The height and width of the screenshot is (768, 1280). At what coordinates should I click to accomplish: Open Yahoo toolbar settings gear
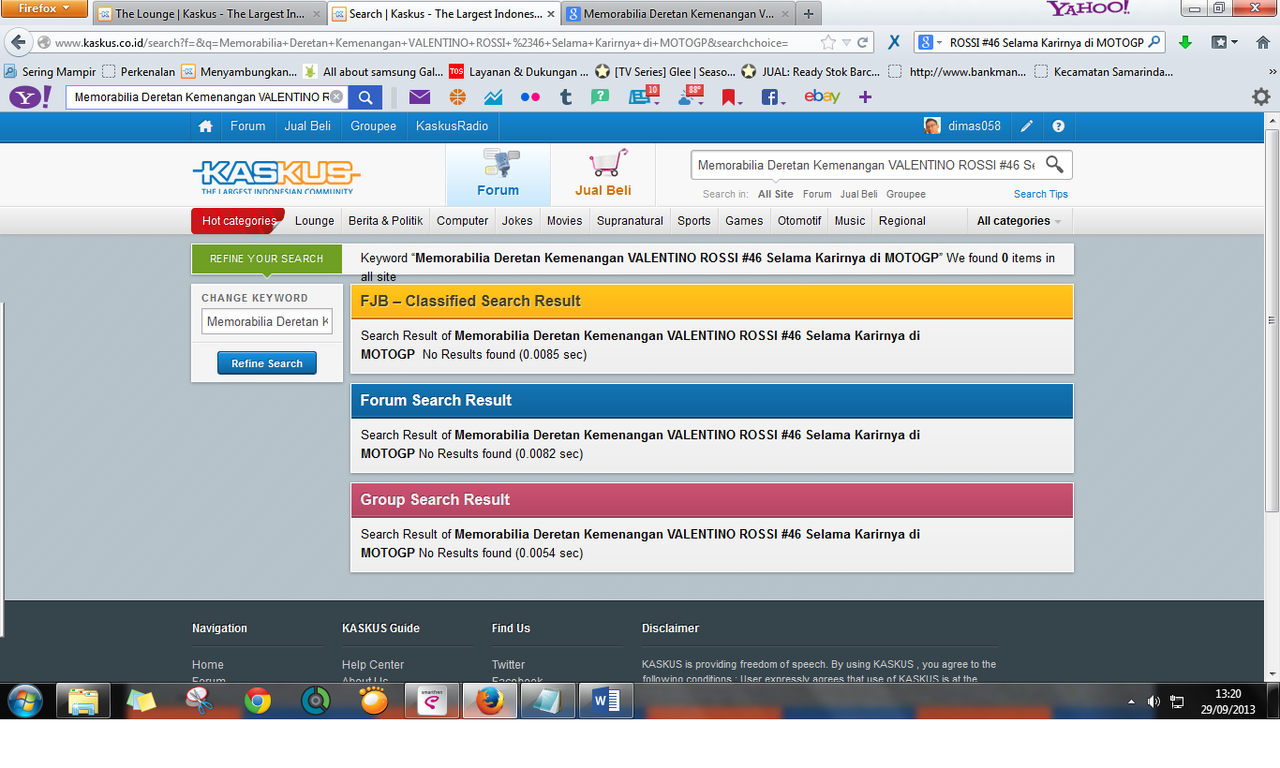click(1261, 97)
